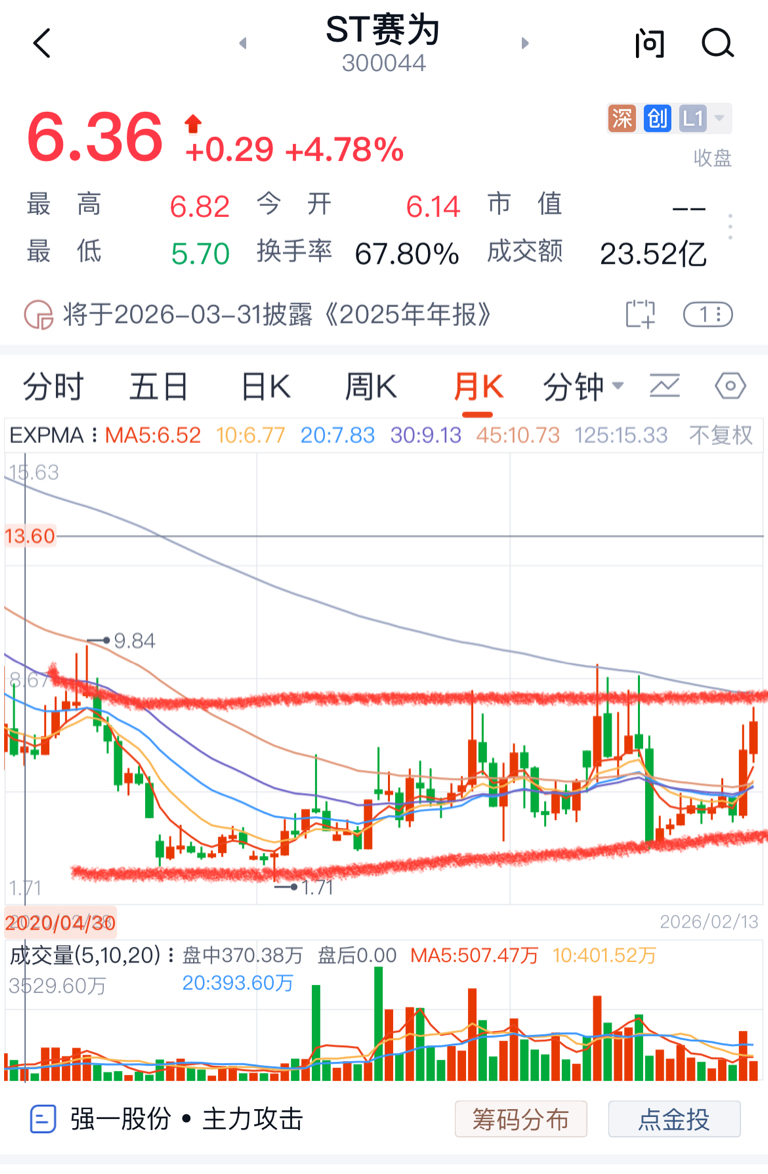Go back with the left arrow

[x=43, y=43]
